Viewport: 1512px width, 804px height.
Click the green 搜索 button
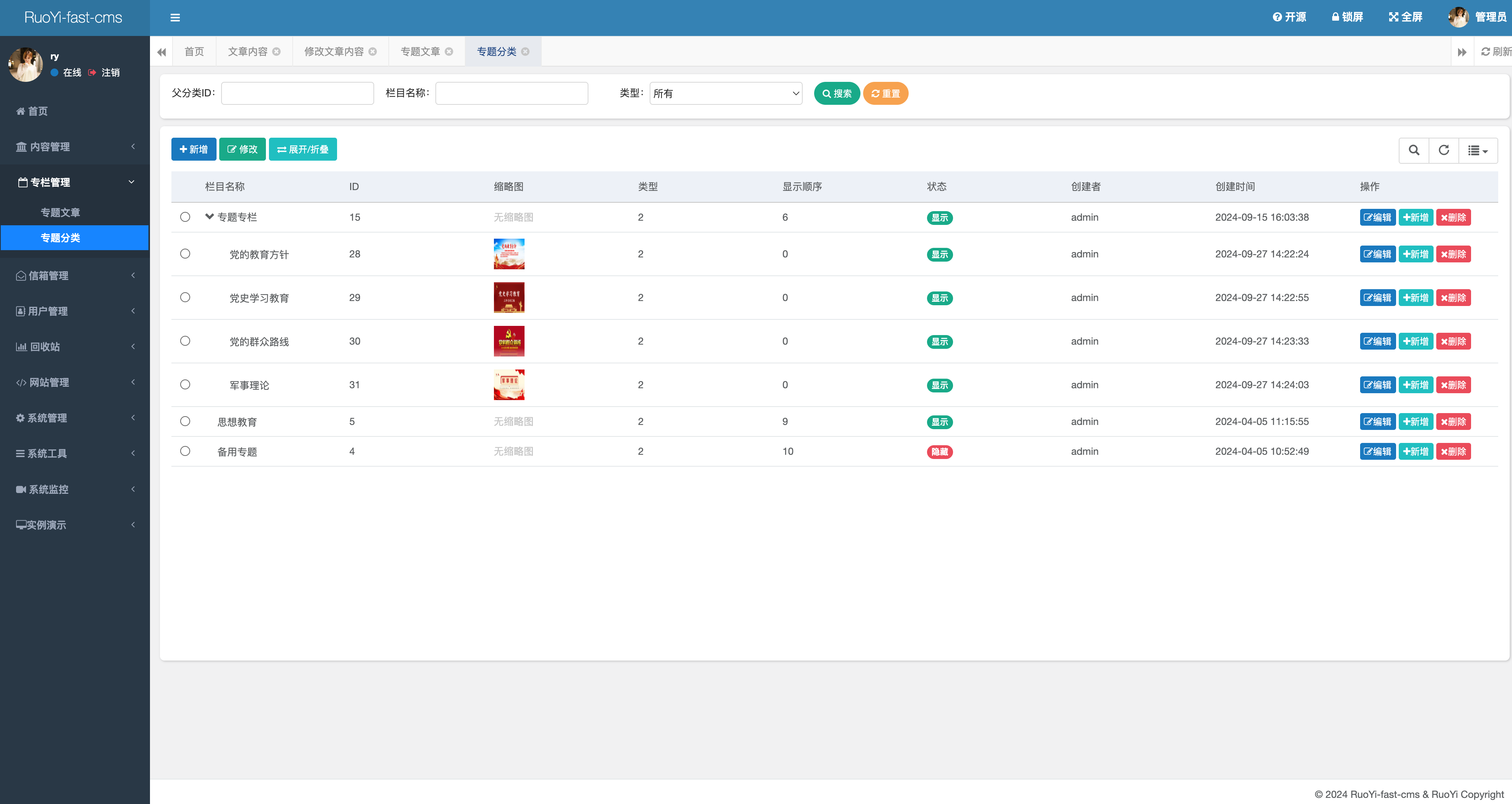pos(836,93)
